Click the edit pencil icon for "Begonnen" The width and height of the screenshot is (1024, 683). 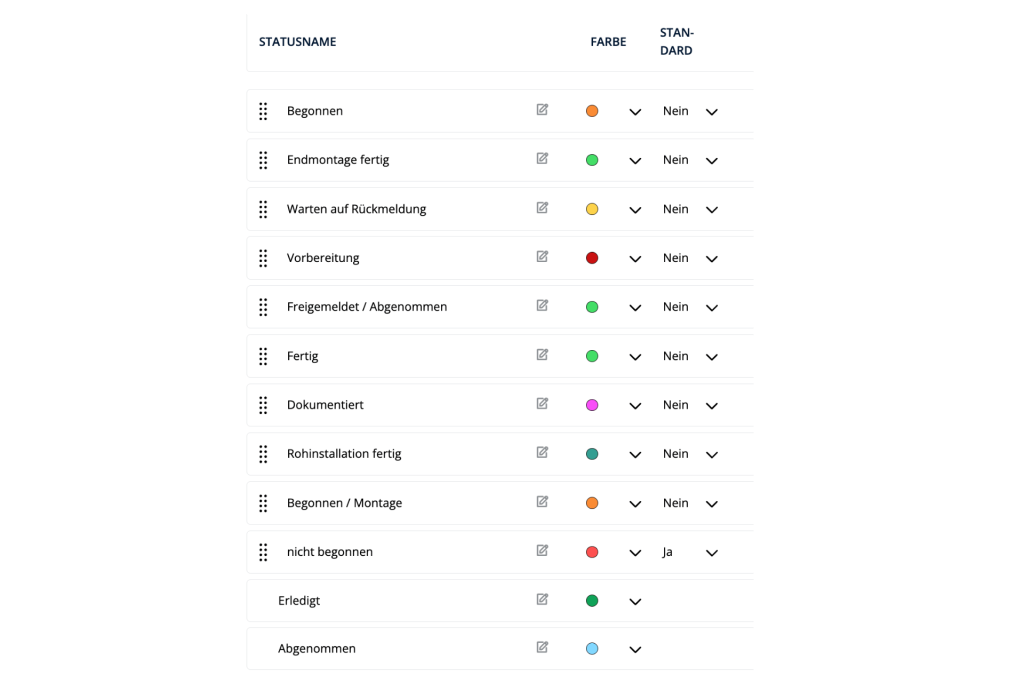click(542, 110)
